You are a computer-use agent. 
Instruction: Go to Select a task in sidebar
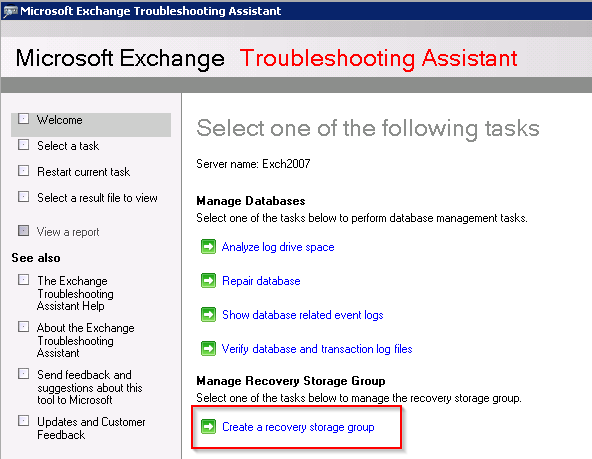(68, 146)
